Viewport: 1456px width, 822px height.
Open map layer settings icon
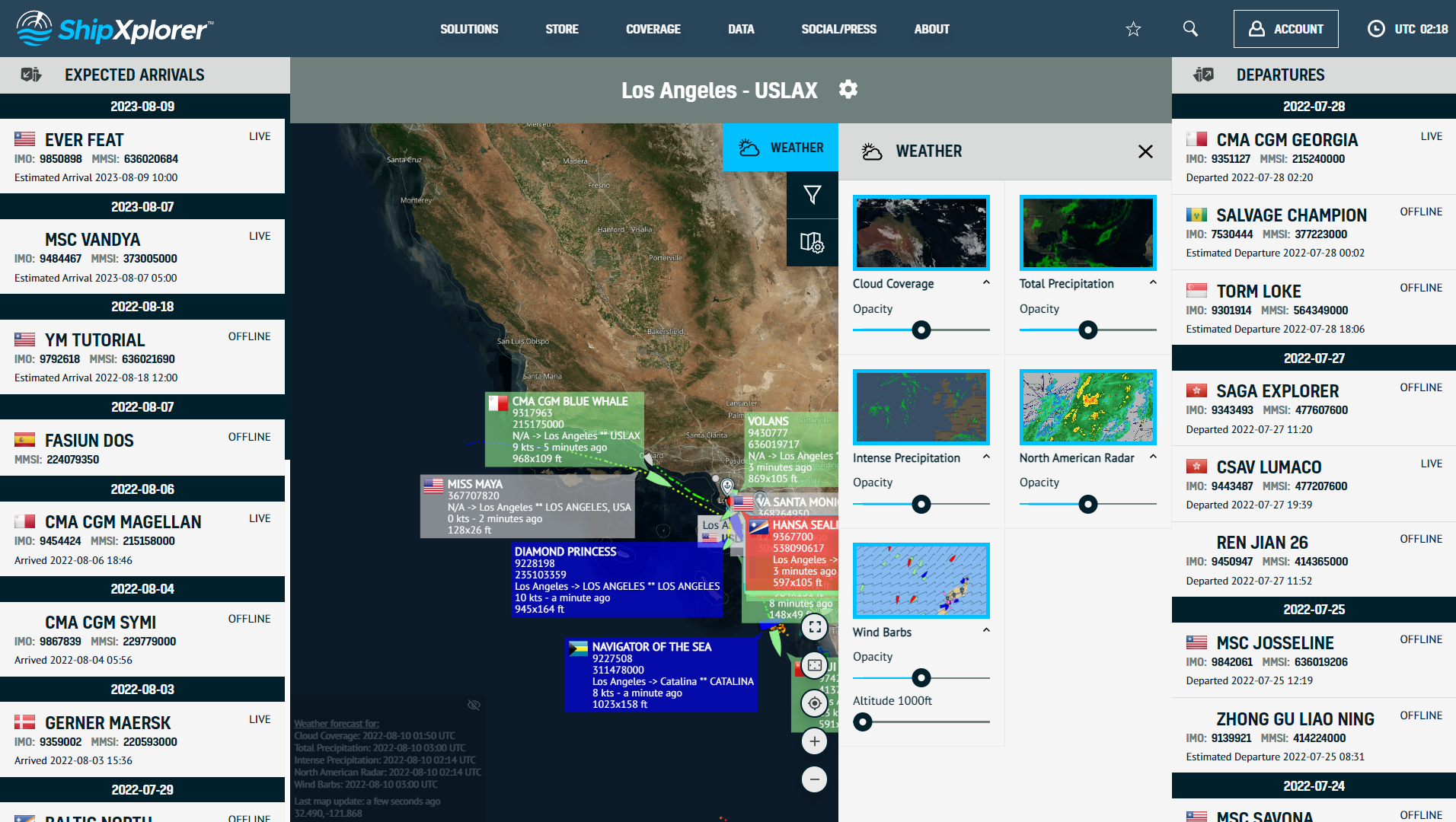[x=812, y=243]
